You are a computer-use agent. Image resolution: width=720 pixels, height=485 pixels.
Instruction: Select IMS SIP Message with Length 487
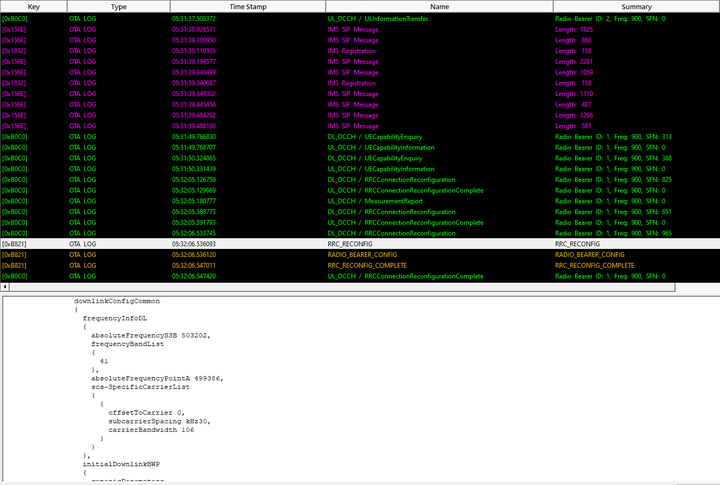coord(360,104)
